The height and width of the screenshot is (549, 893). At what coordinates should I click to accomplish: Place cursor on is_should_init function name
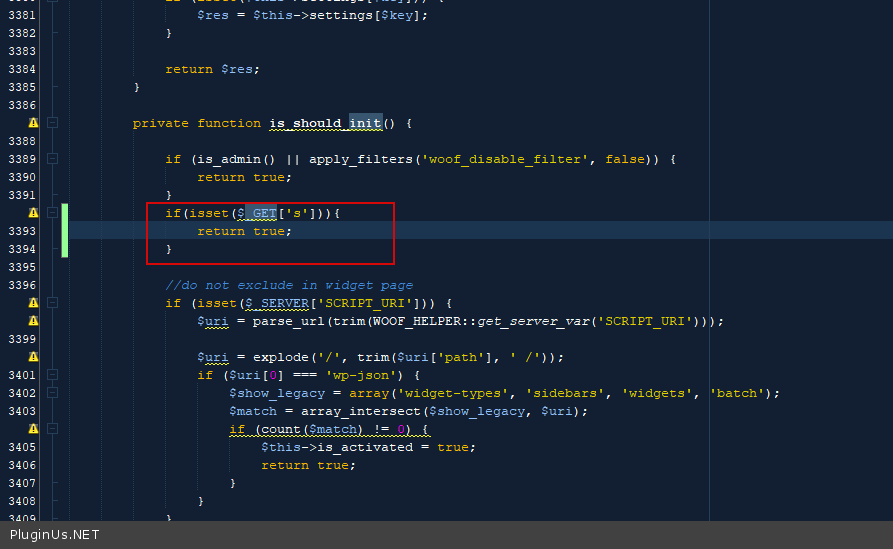pyautogui.click(x=325, y=123)
